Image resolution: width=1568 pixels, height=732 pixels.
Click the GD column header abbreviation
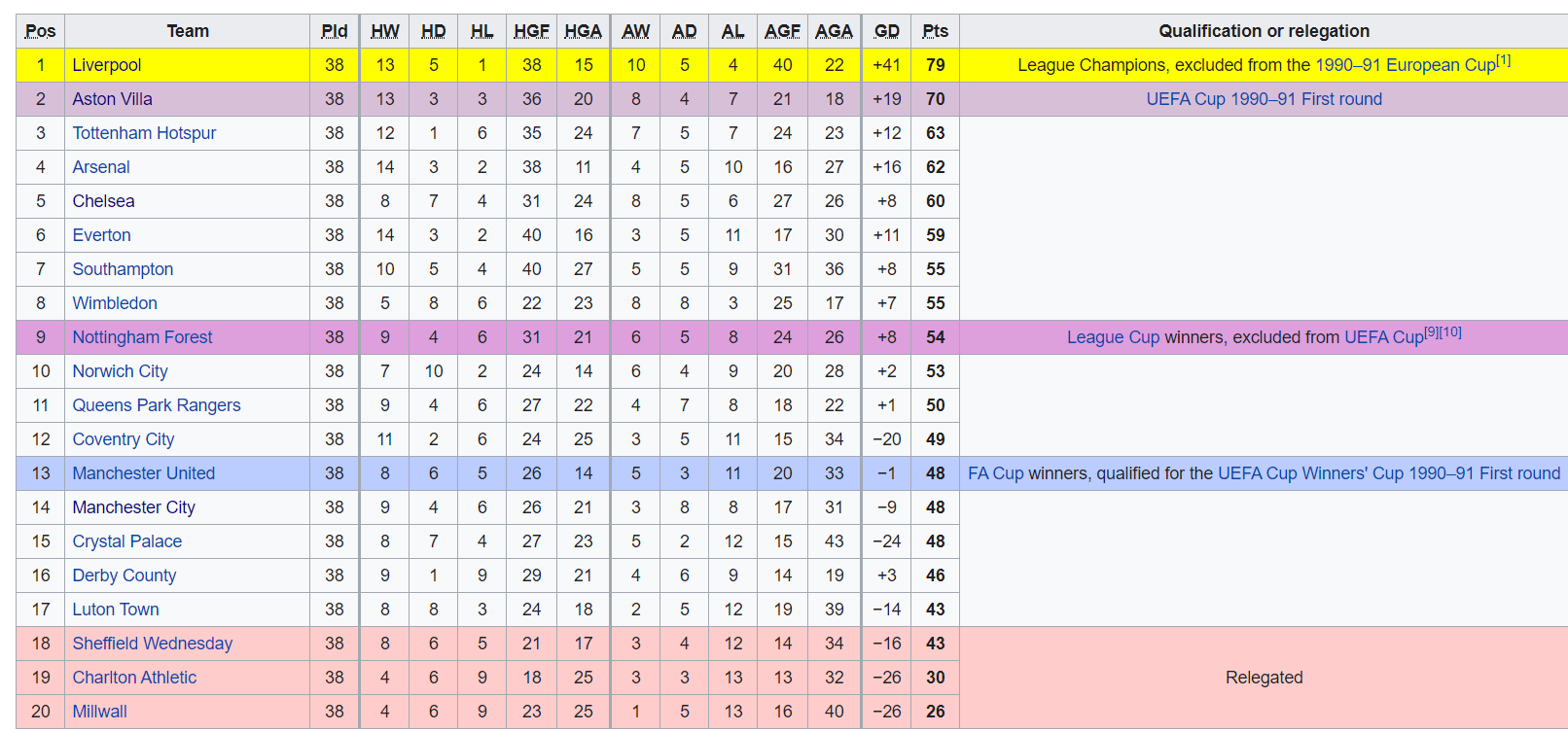tap(886, 31)
